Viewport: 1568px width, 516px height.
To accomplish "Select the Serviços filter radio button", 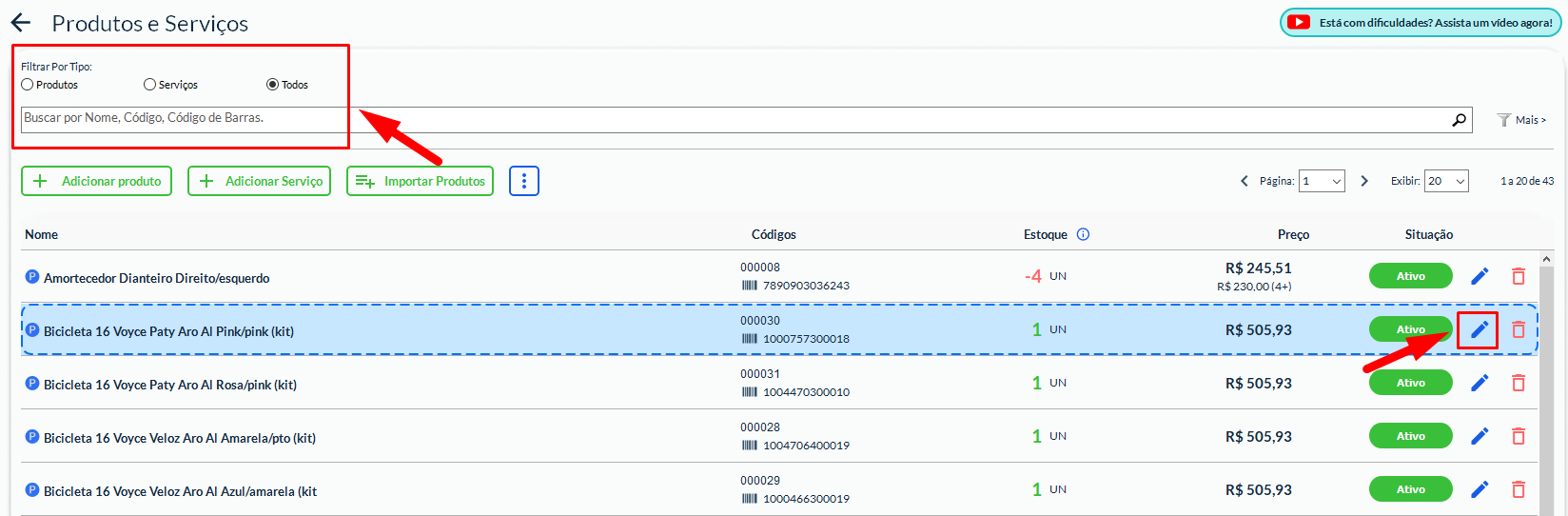I will [x=149, y=85].
